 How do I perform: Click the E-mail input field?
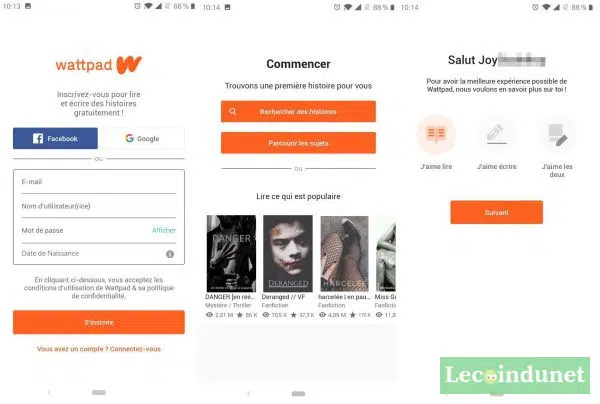click(99, 182)
